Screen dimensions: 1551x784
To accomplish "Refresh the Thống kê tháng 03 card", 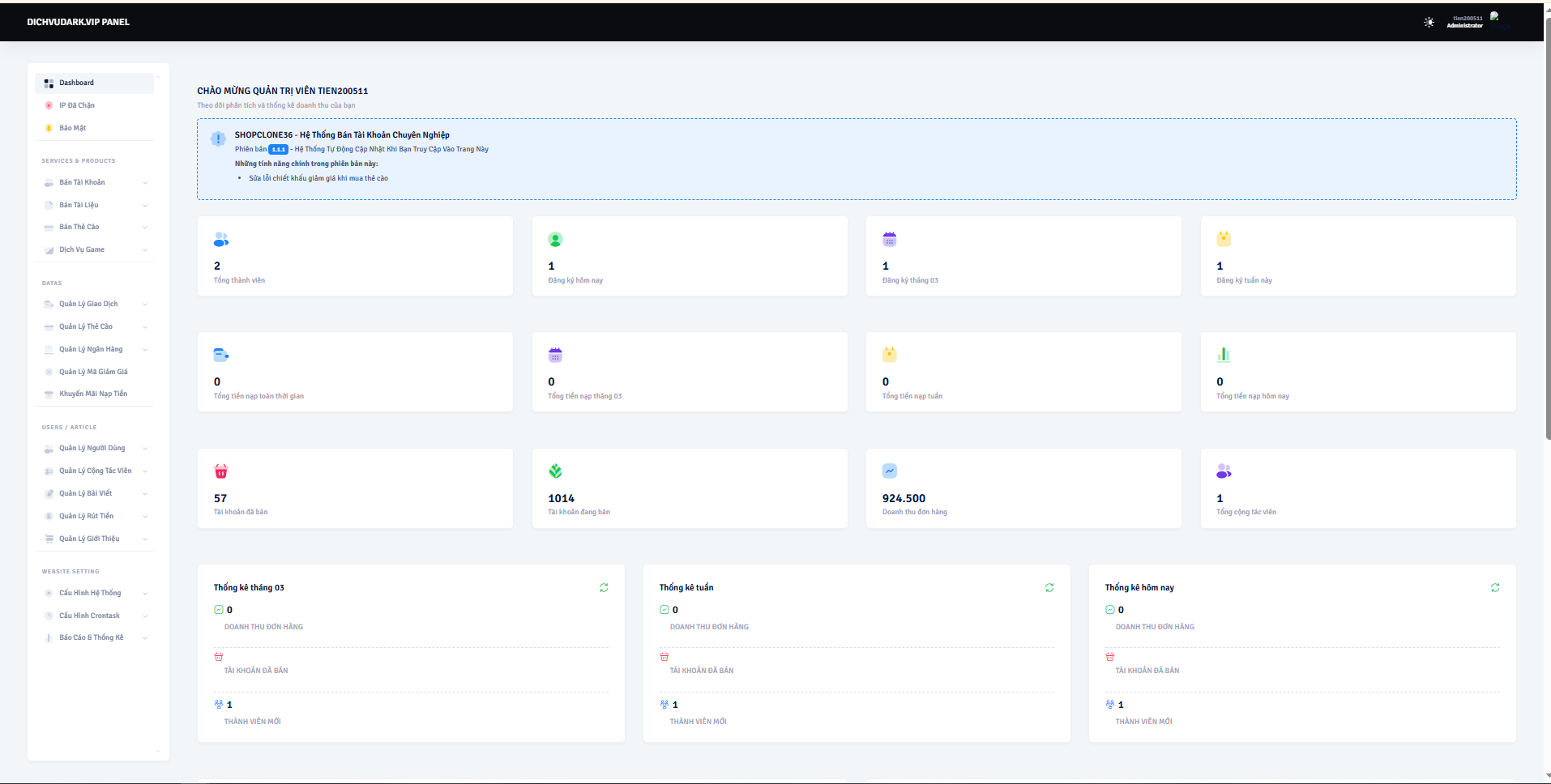I will tap(604, 588).
